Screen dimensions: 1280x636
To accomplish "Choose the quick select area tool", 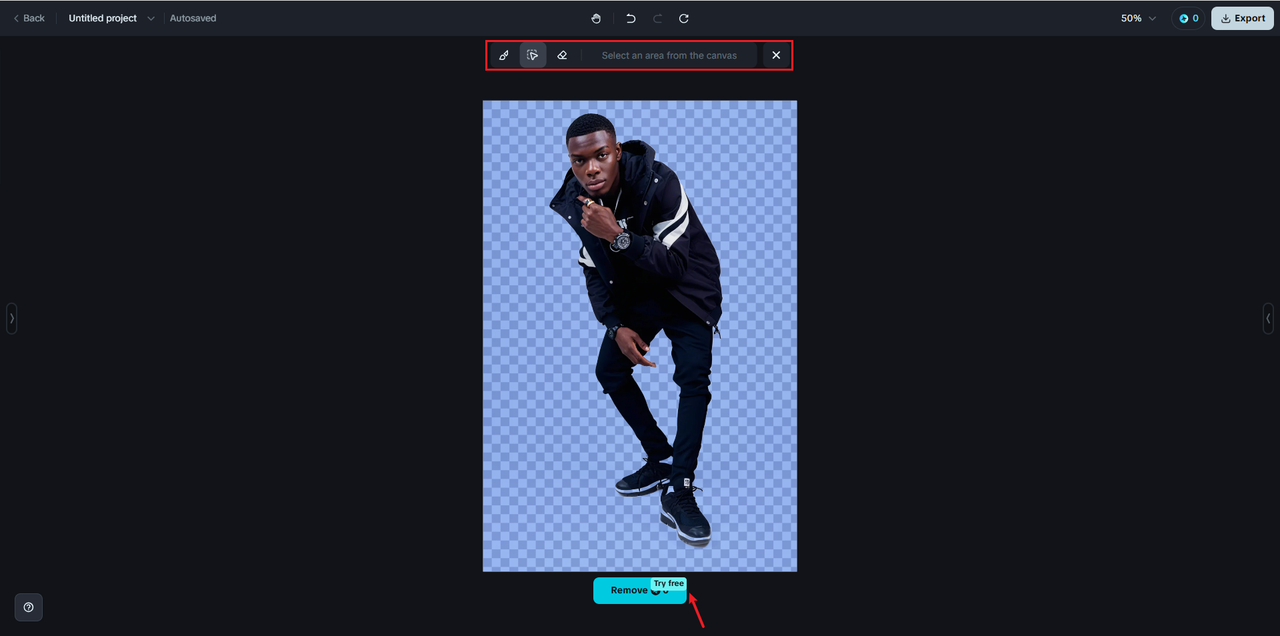I will click(x=533, y=55).
